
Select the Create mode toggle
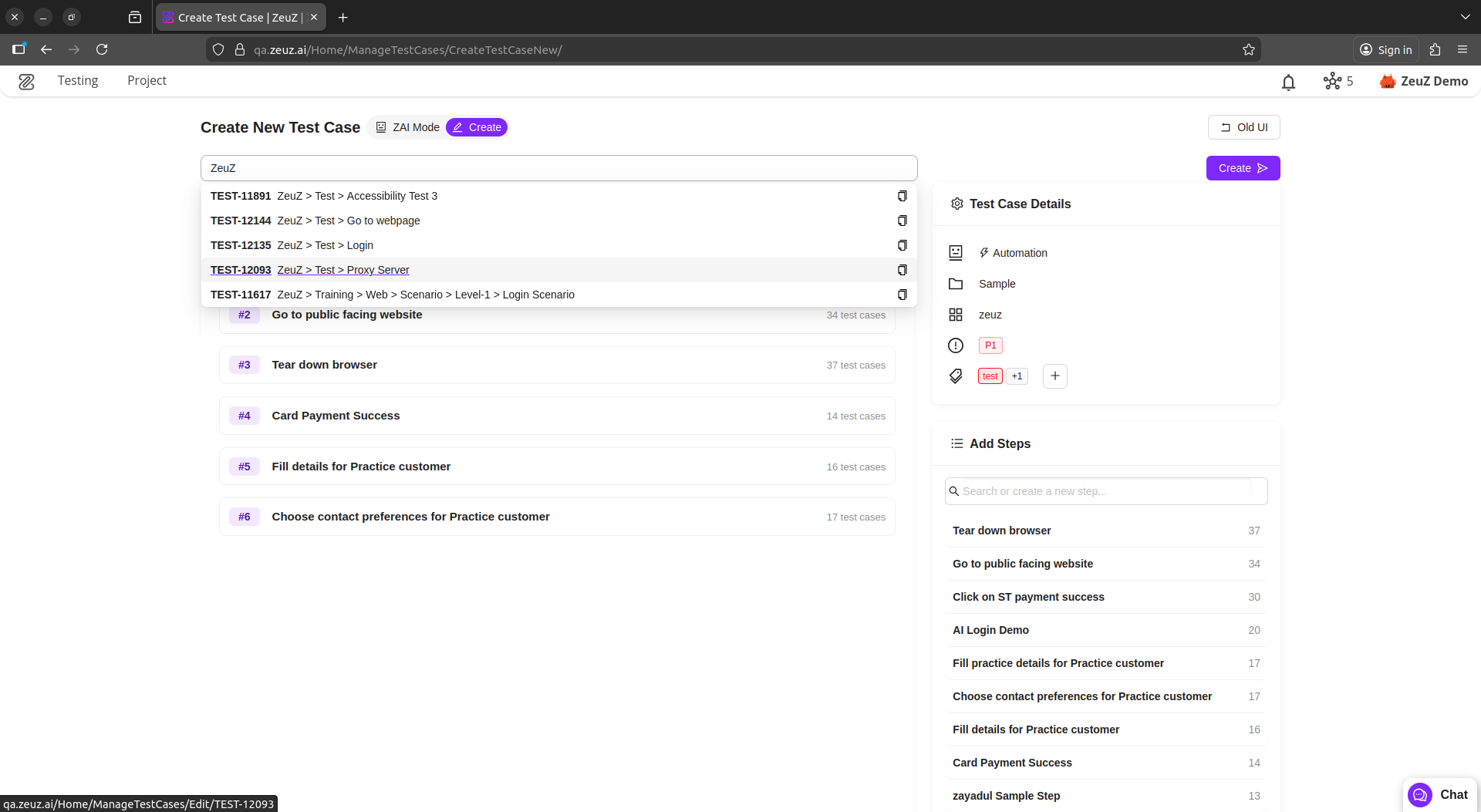click(x=477, y=127)
